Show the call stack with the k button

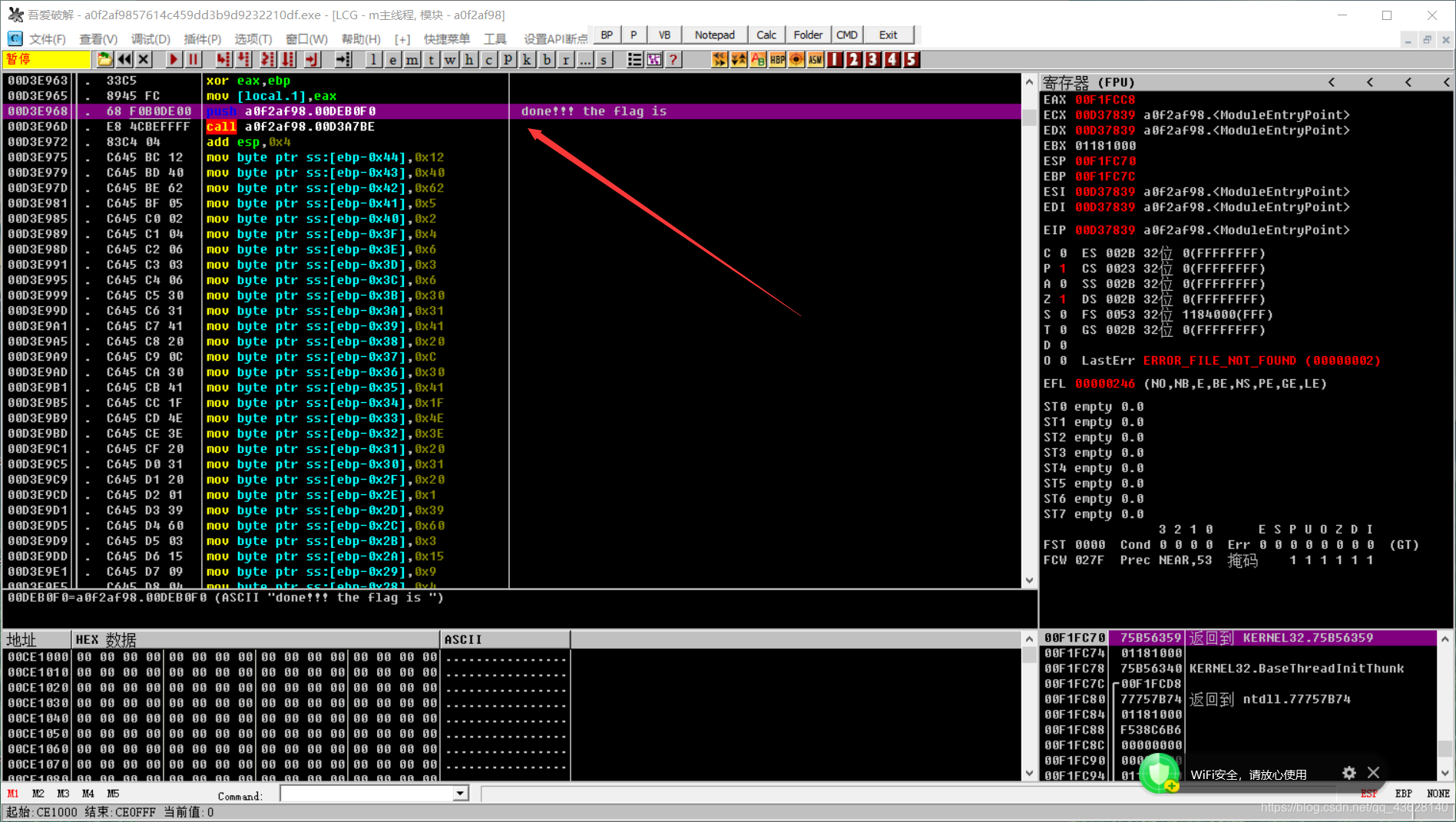(527, 60)
